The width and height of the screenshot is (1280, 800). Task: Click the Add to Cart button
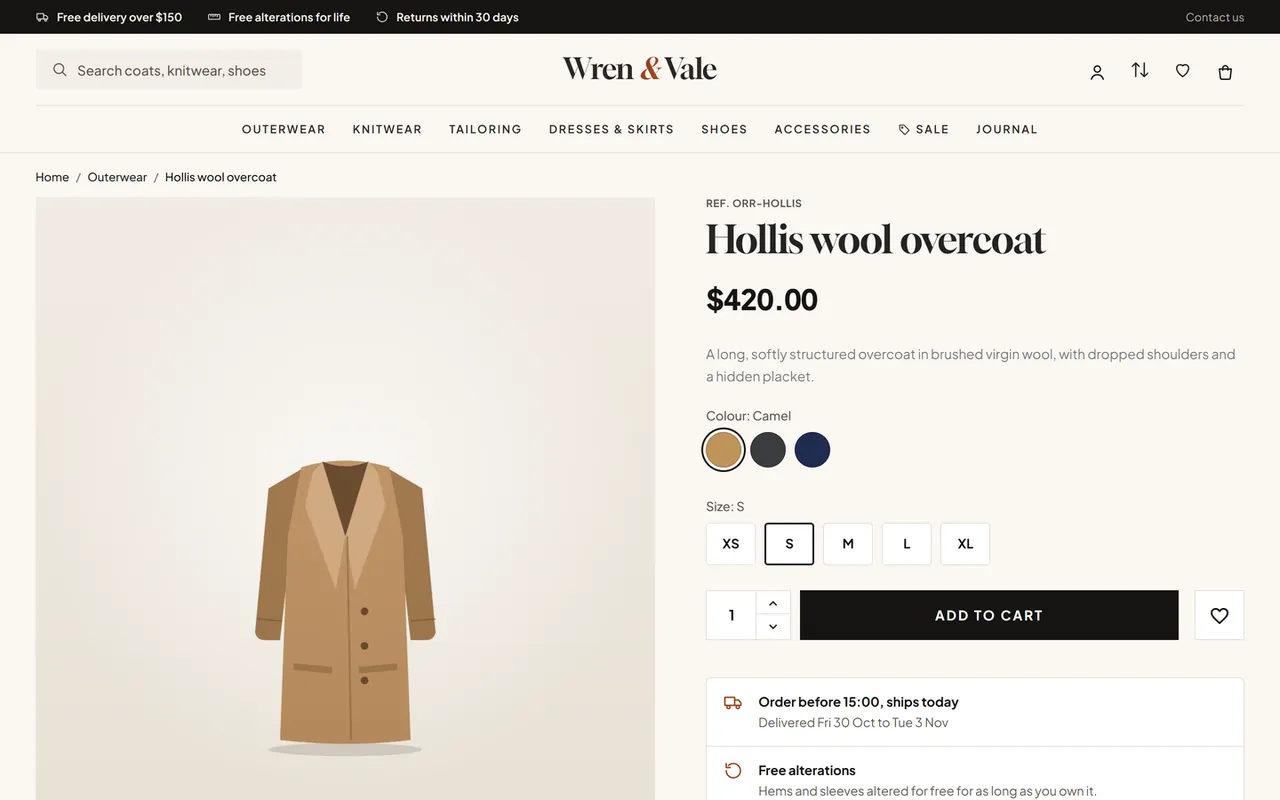click(x=989, y=615)
